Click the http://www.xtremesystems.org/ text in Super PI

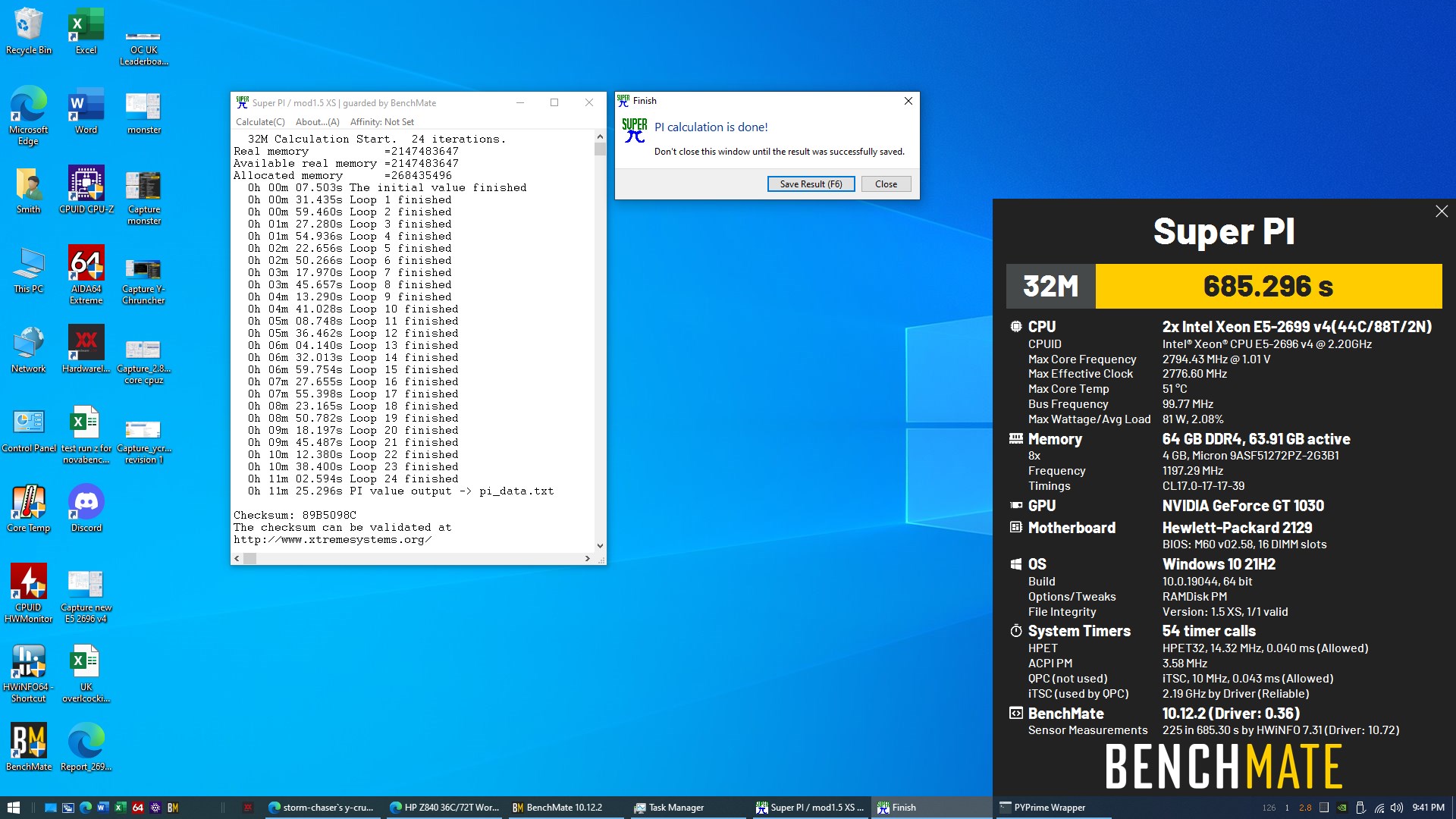(x=332, y=539)
